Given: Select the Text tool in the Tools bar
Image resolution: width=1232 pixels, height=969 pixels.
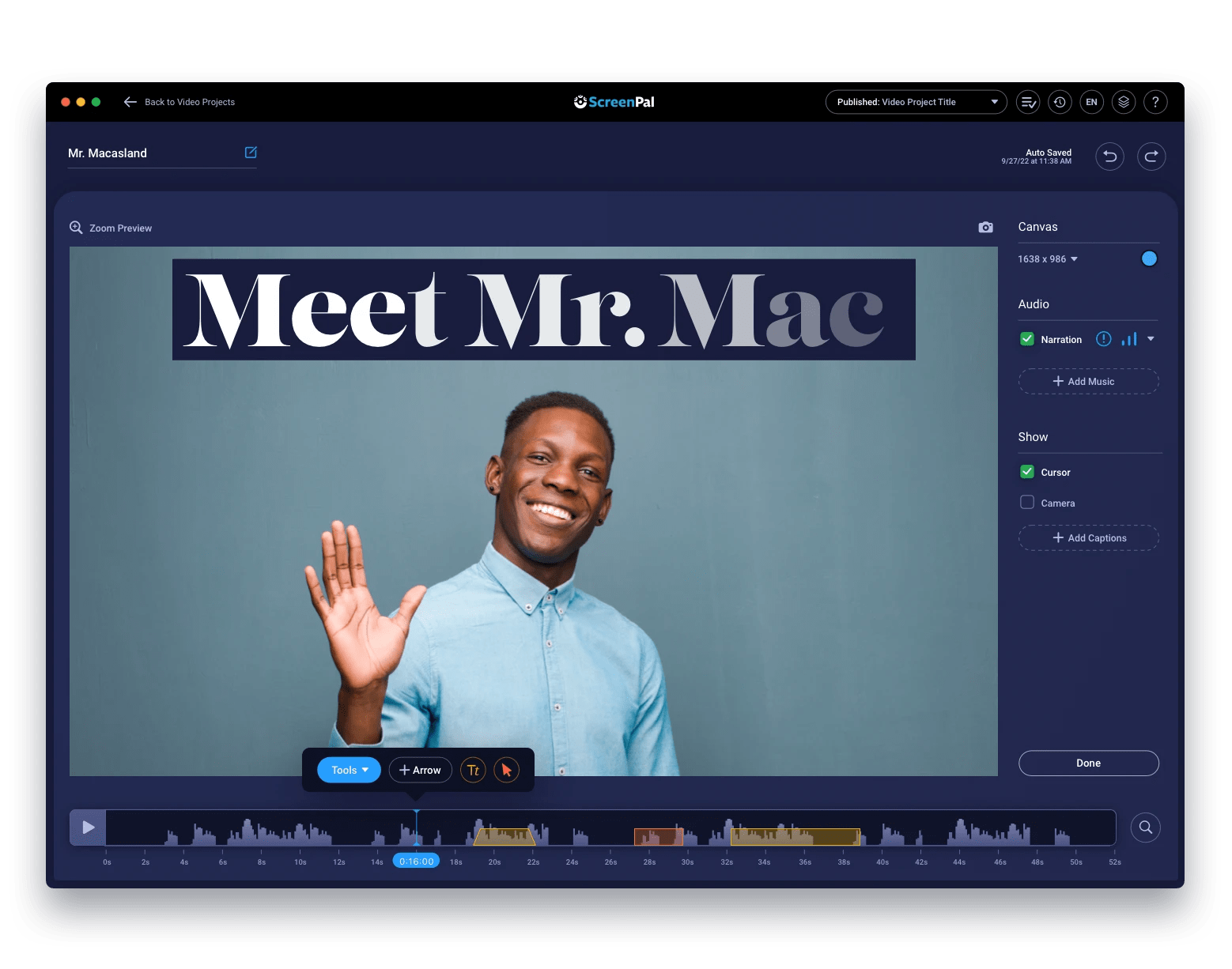Looking at the screenshot, I should (x=473, y=770).
